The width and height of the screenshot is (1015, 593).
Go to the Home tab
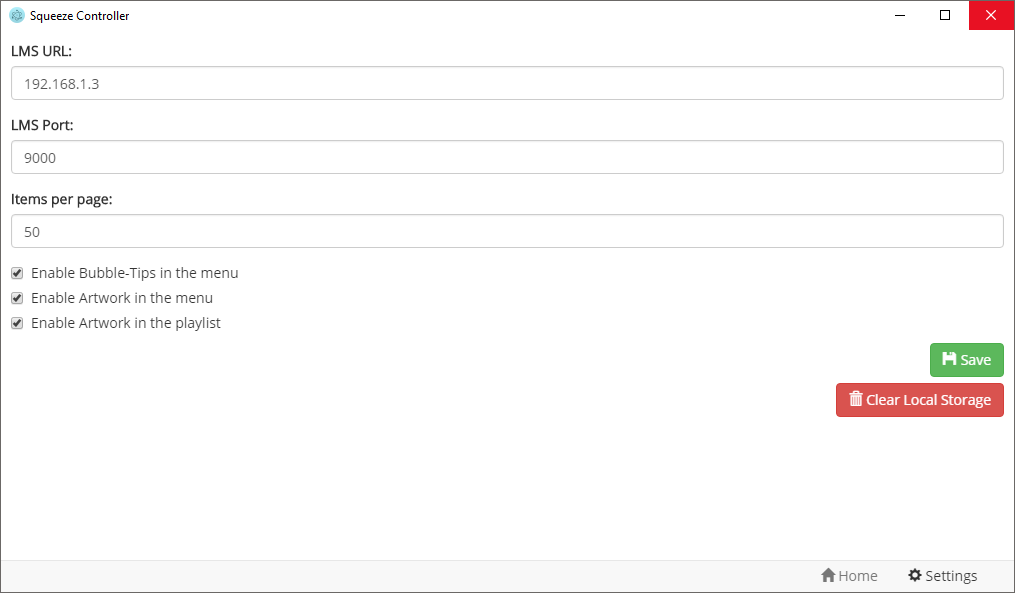[849, 576]
